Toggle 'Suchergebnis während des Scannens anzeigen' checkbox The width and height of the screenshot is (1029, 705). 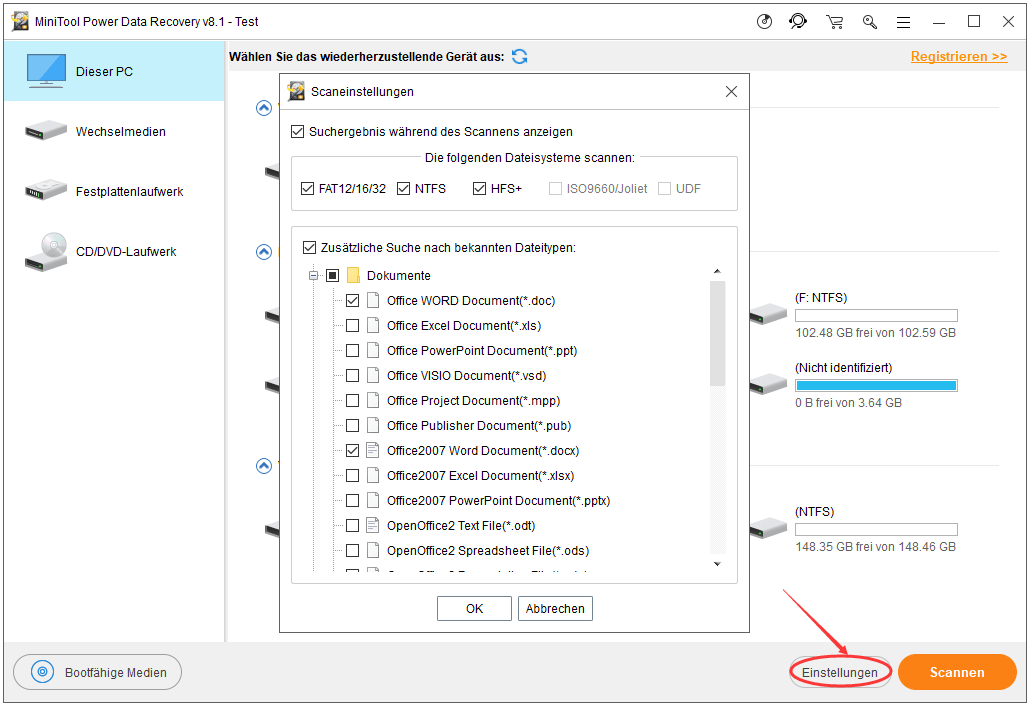297,131
